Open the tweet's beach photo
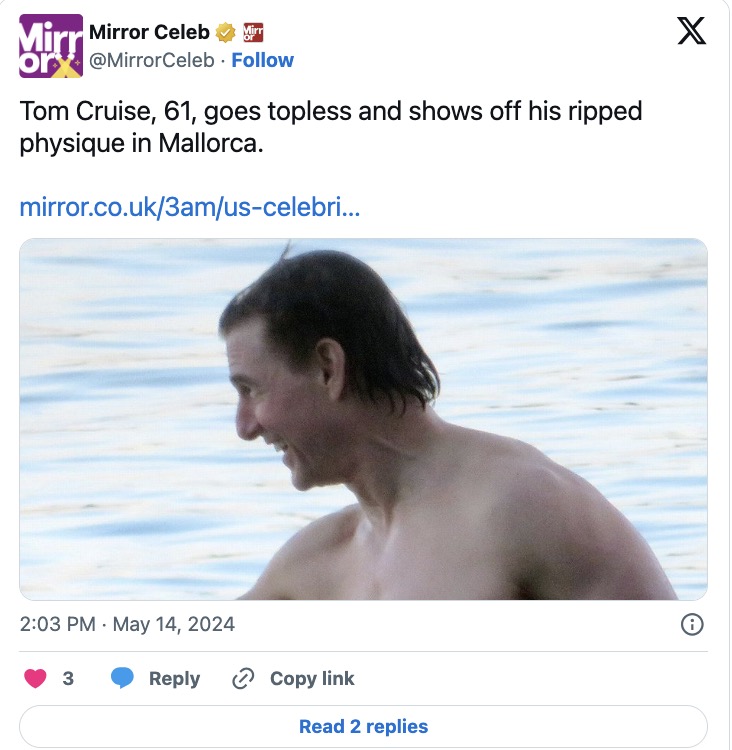This screenshot has height=750, width=732. coord(363,419)
